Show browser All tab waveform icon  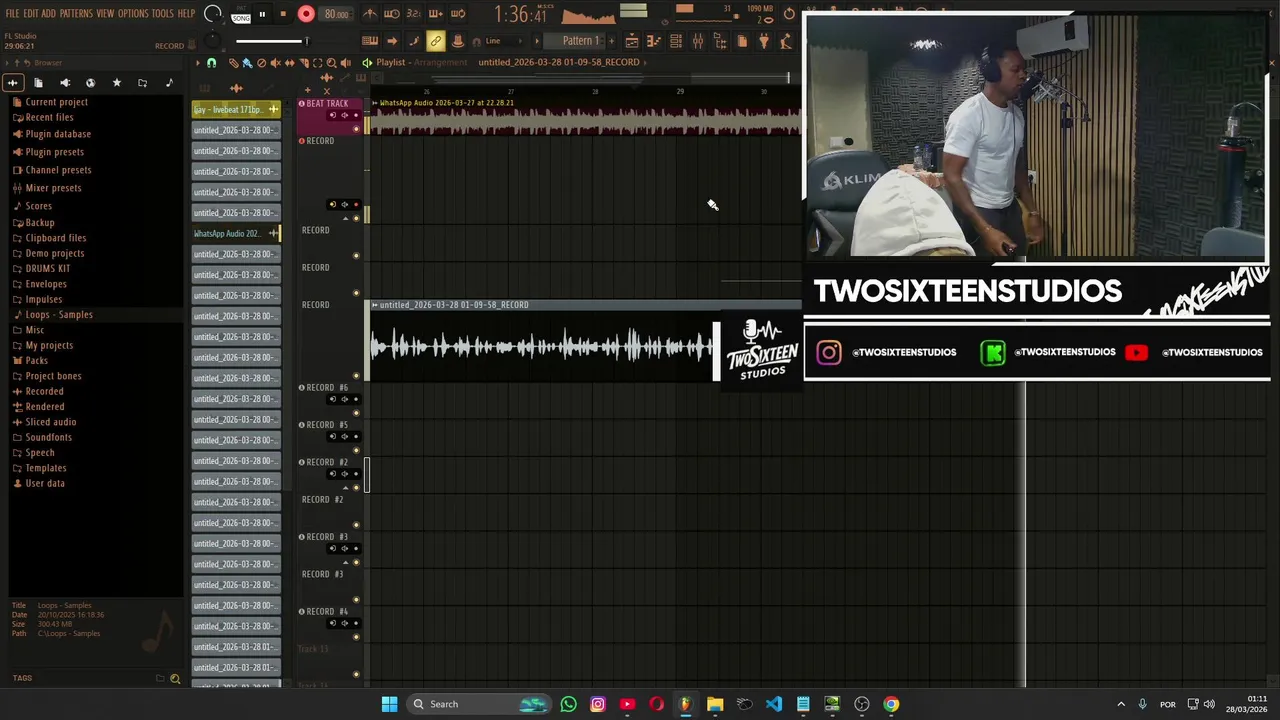13,83
